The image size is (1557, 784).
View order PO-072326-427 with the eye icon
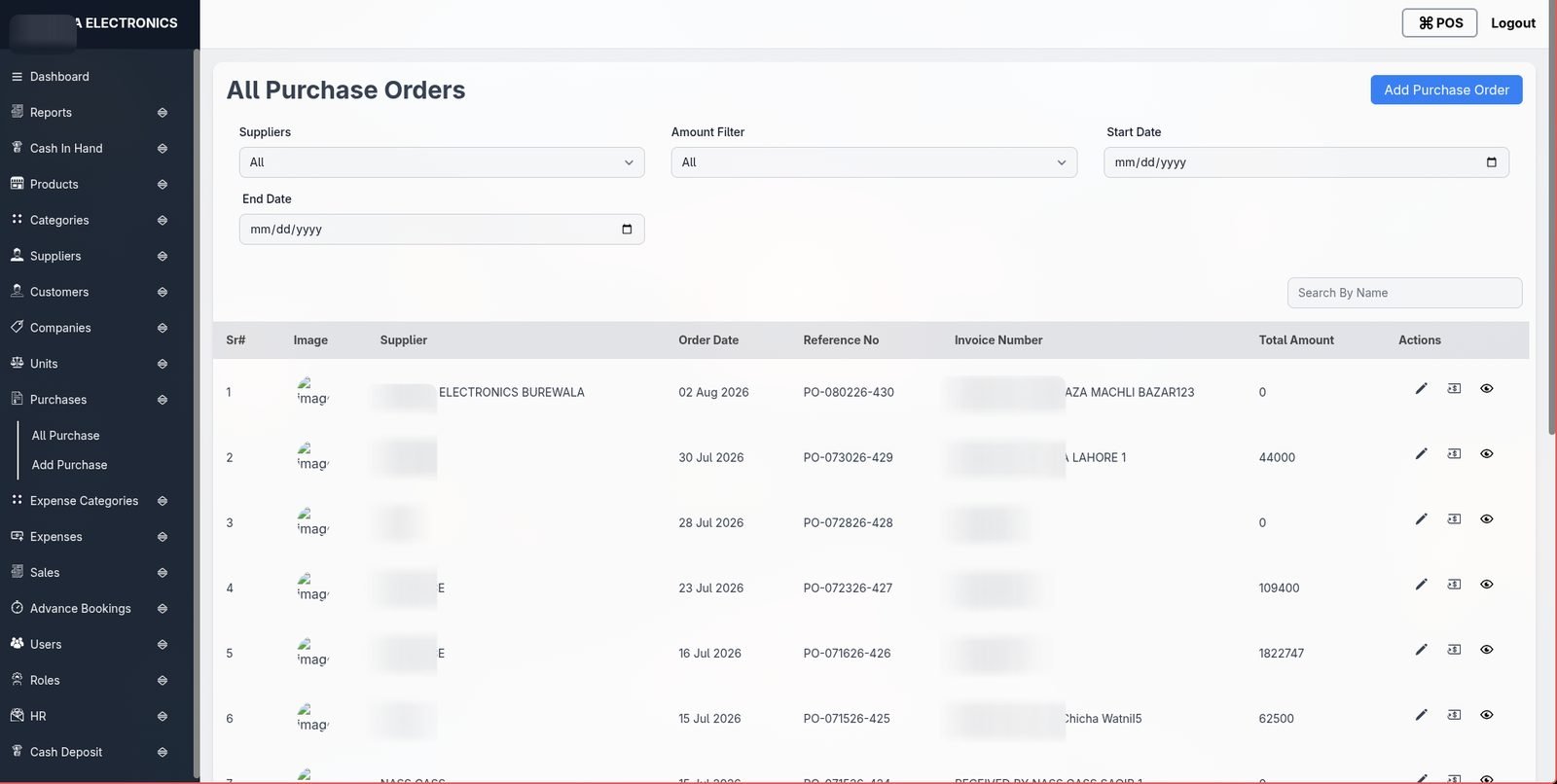tap(1487, 584)
